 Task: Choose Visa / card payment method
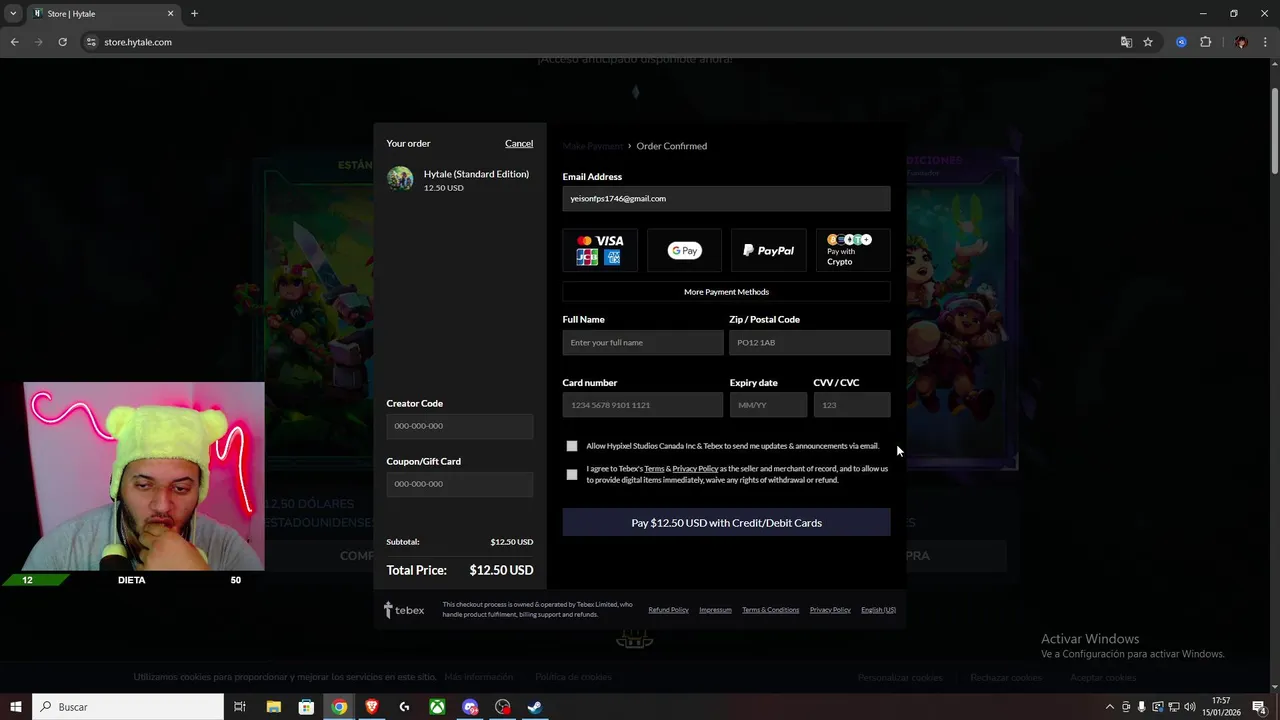coord(600,250)
